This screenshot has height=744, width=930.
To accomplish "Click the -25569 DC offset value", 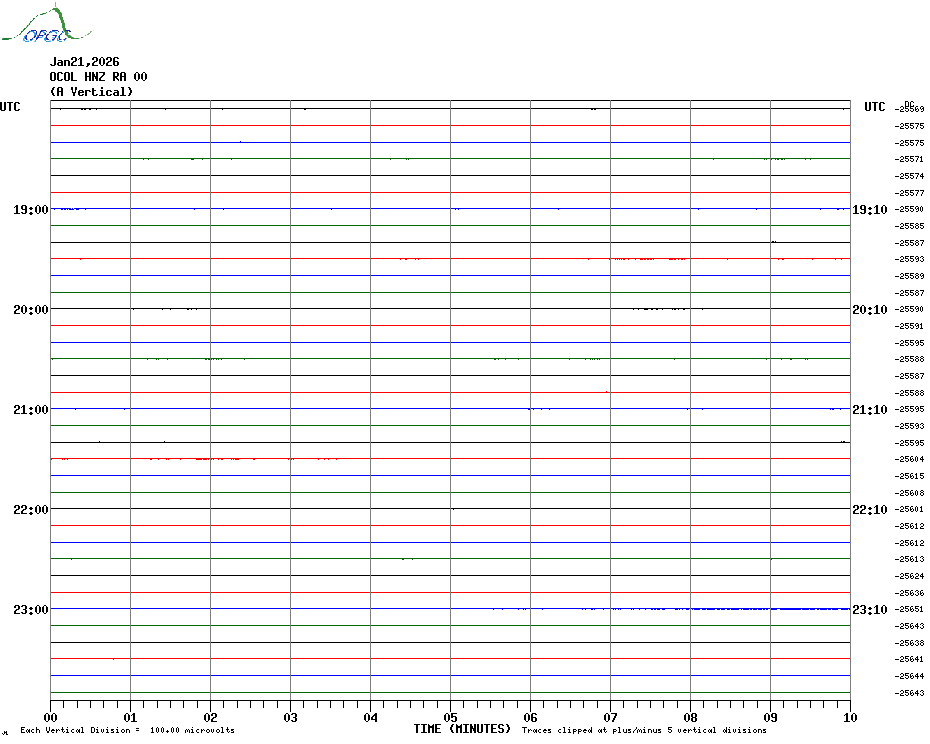I will pyautogui.click(x=910, y=109).
